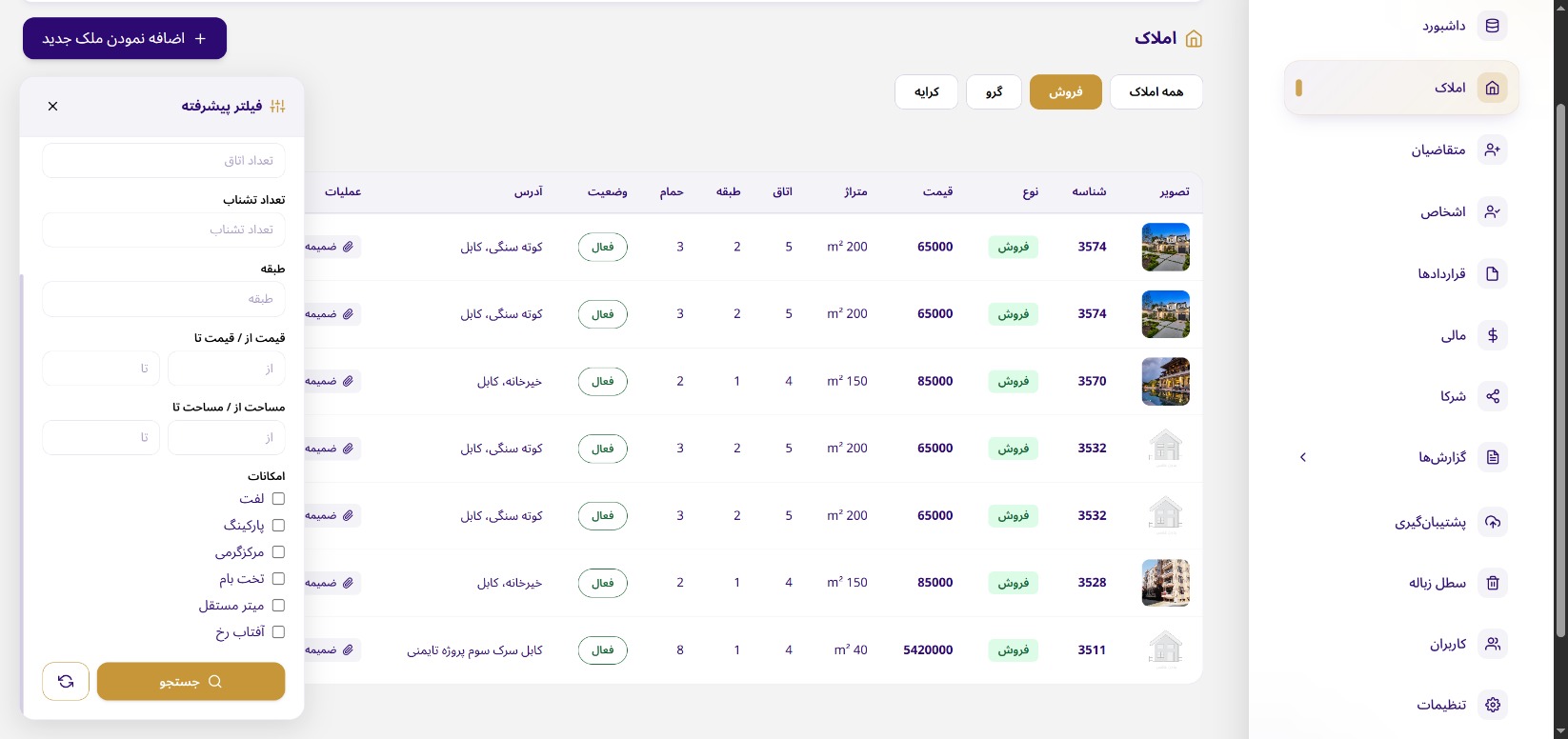This screenshot has height=739, width=1568.
Task: Click the آدرس column header
Action: 528,191
